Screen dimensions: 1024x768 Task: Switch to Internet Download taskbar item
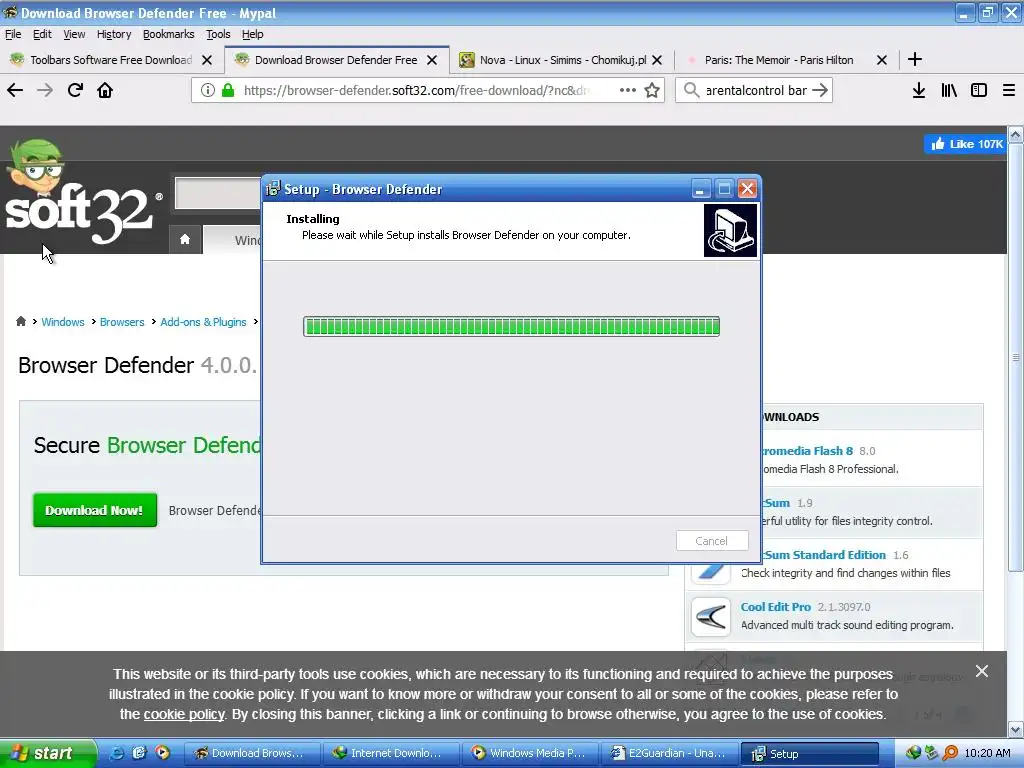[391, 753]
